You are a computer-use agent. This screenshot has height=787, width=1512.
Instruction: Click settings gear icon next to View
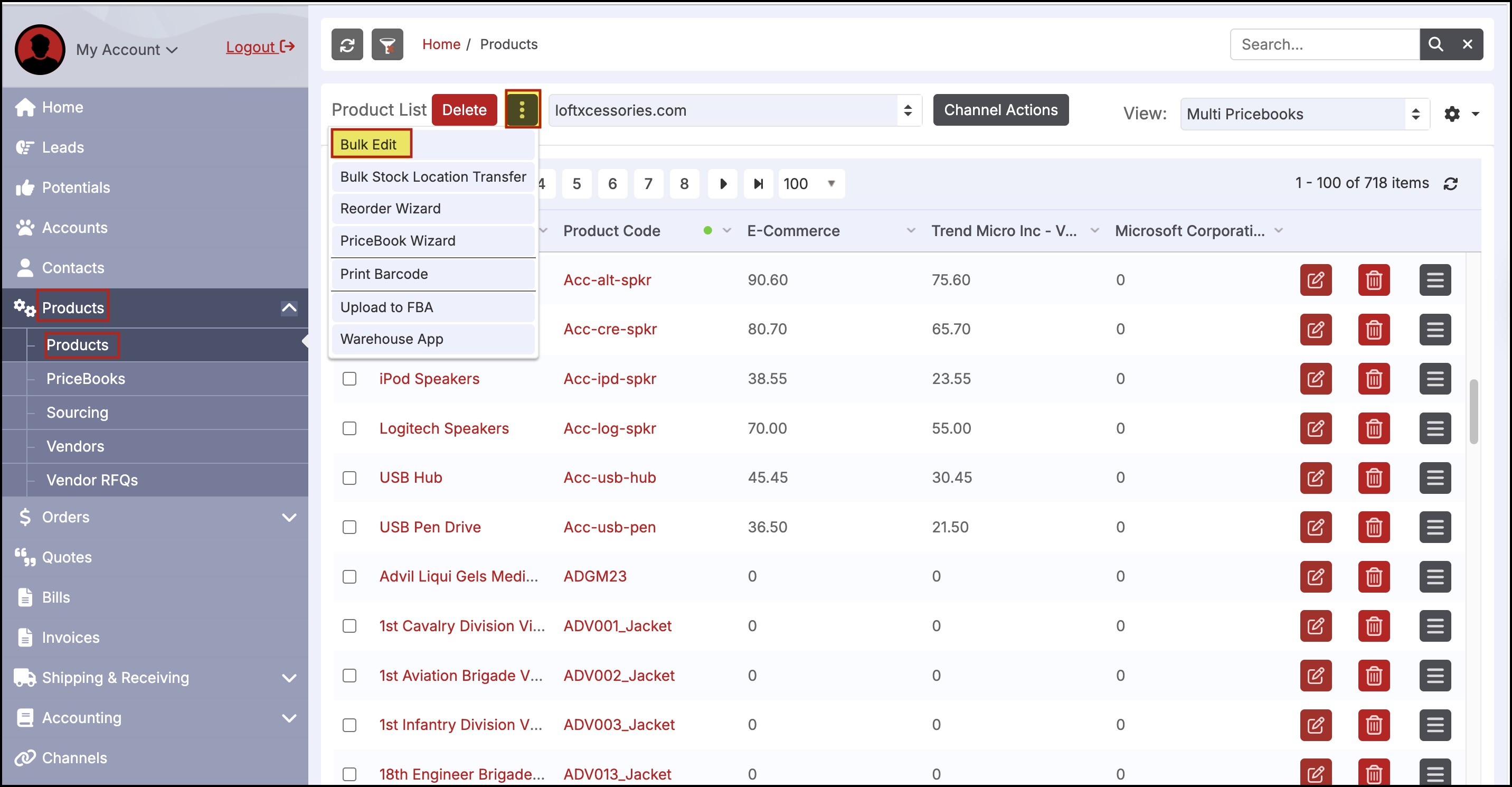(x=1451, y=114)
